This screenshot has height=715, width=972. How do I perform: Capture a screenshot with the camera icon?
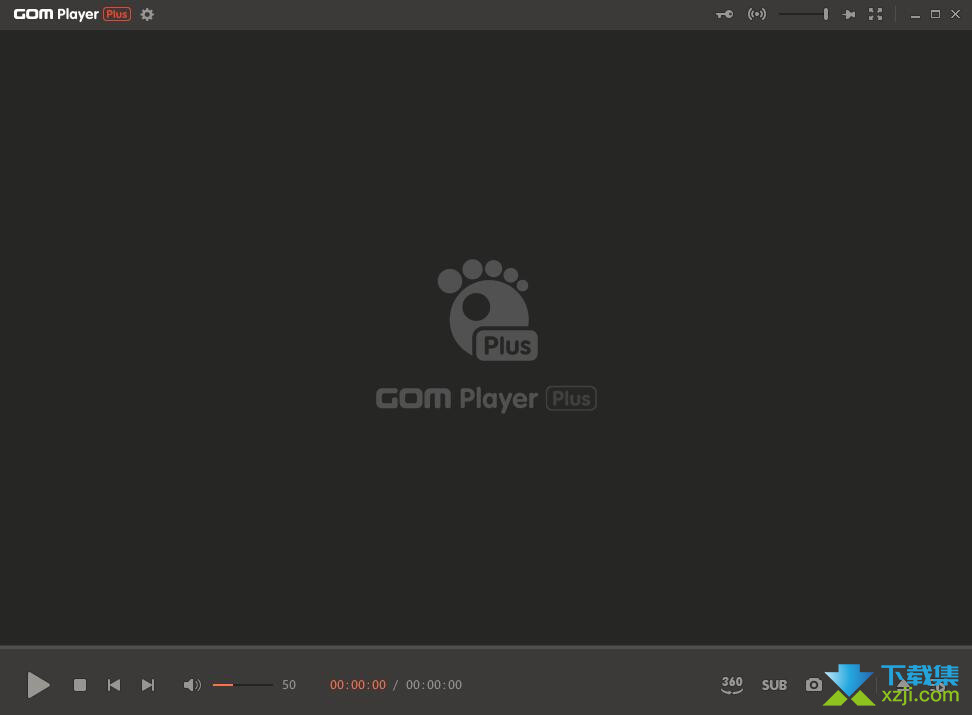click(x=814, y=685)
